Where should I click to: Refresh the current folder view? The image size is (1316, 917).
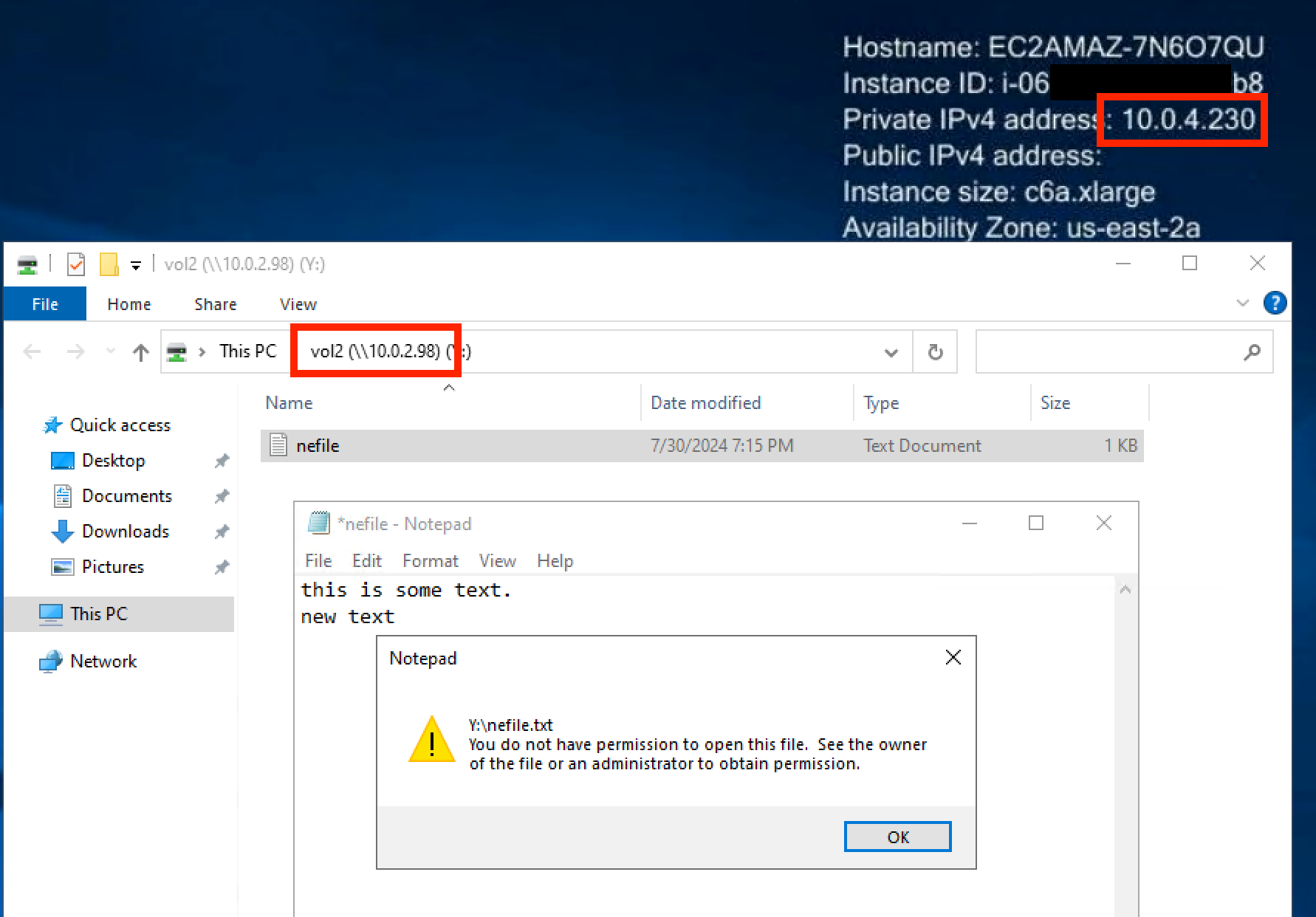pyautogui.click(x=935, y=351)
